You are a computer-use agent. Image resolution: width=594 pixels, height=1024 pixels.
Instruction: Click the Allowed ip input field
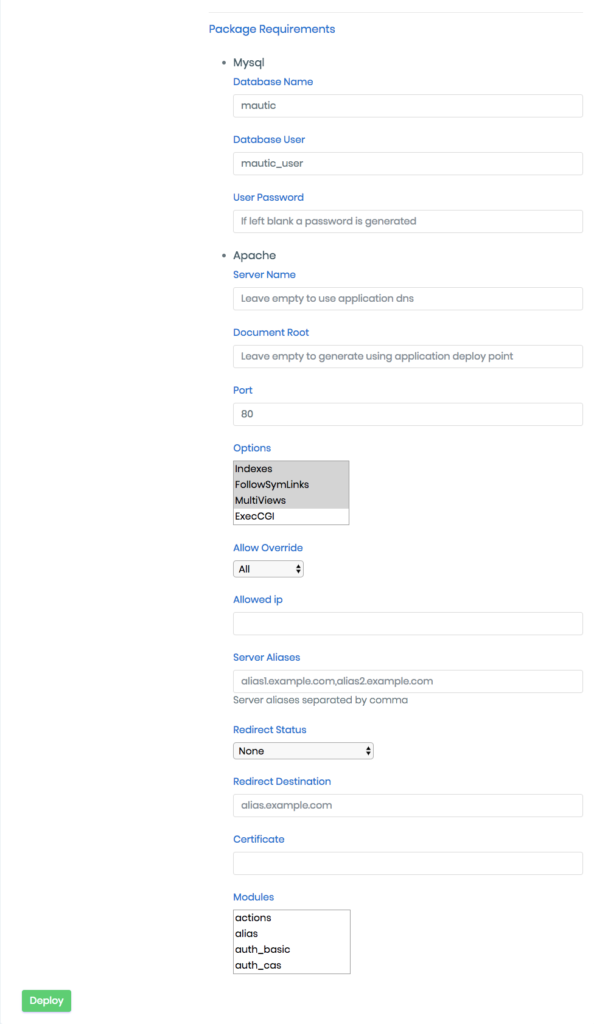[407, 624]
